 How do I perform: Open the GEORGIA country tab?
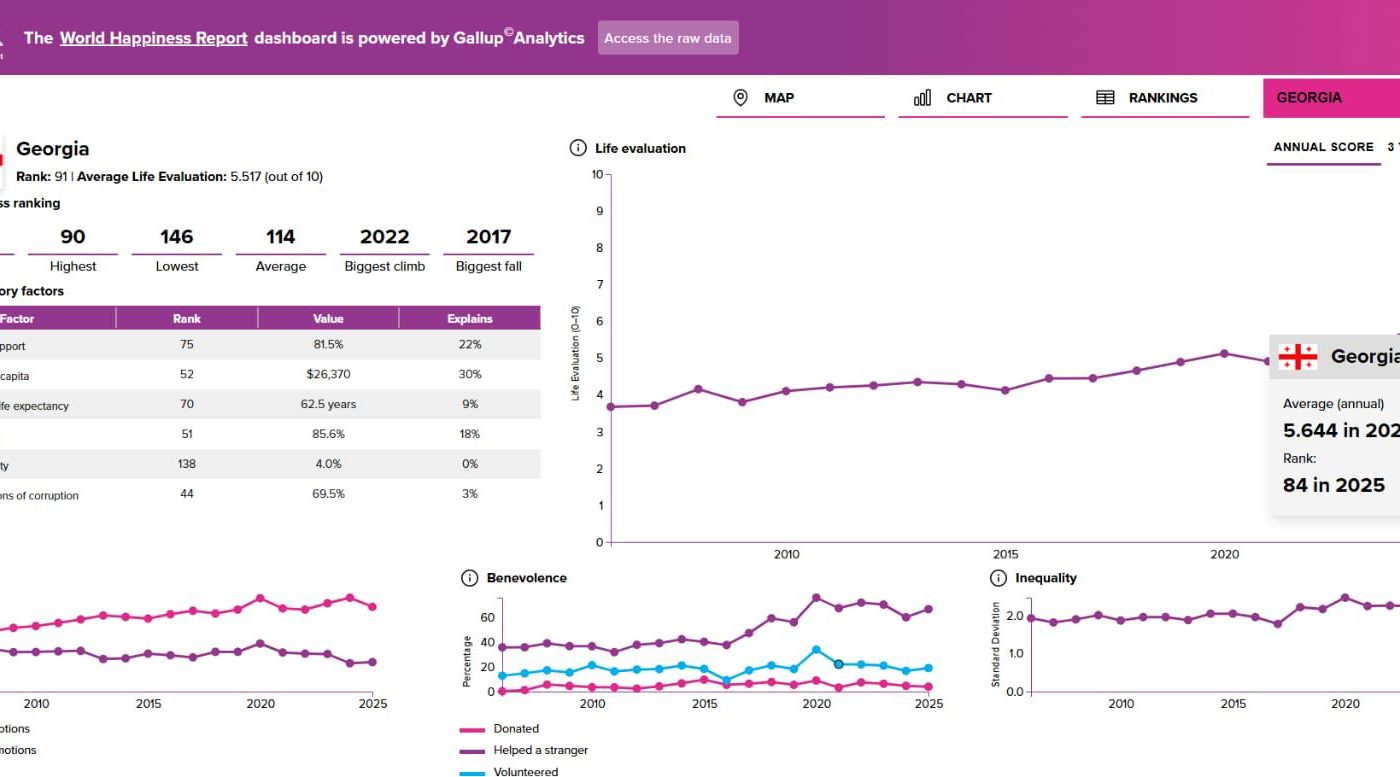tap(1331, 98)
